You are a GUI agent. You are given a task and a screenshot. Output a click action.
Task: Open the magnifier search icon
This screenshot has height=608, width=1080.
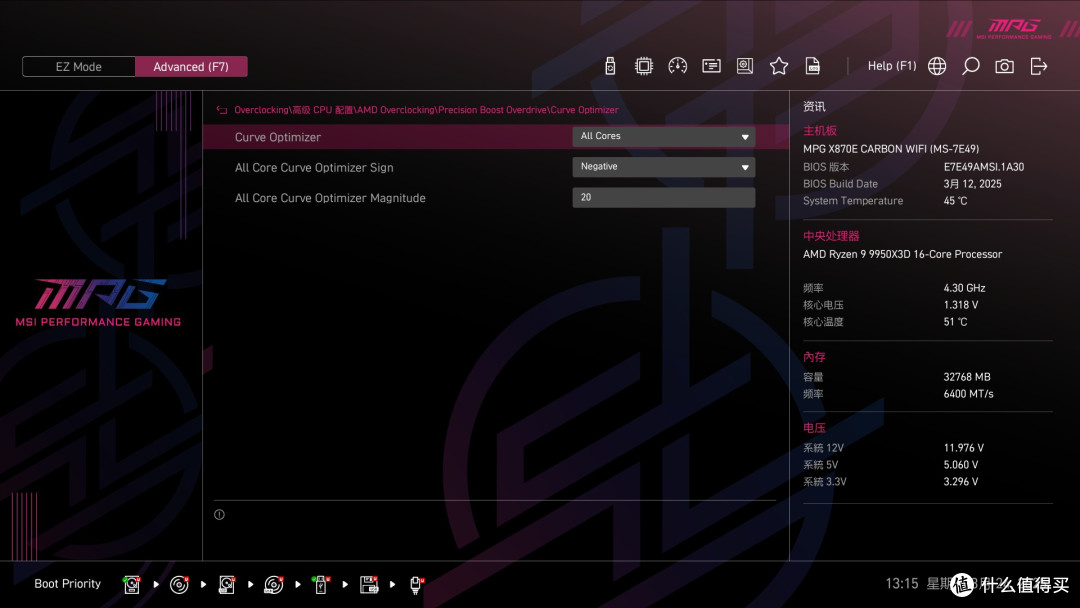point(970,66)
